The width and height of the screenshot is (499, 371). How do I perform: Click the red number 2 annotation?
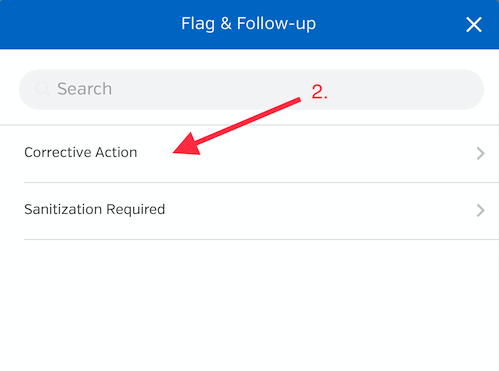pos(319,92)
